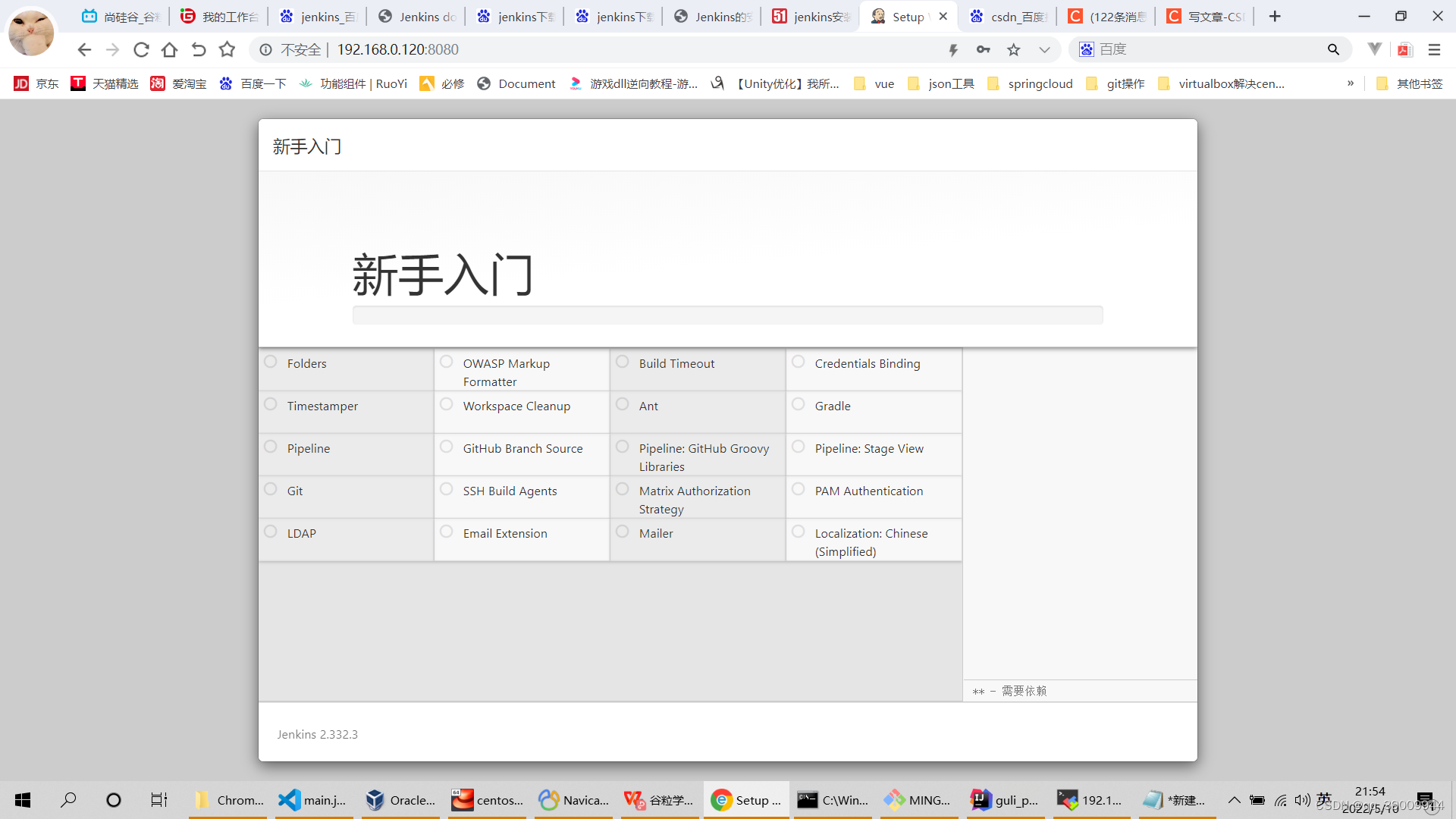Screen dimensions: 1456x819
Task: Open the C:\Win command prompt taskbar icon
Action: 832,799
